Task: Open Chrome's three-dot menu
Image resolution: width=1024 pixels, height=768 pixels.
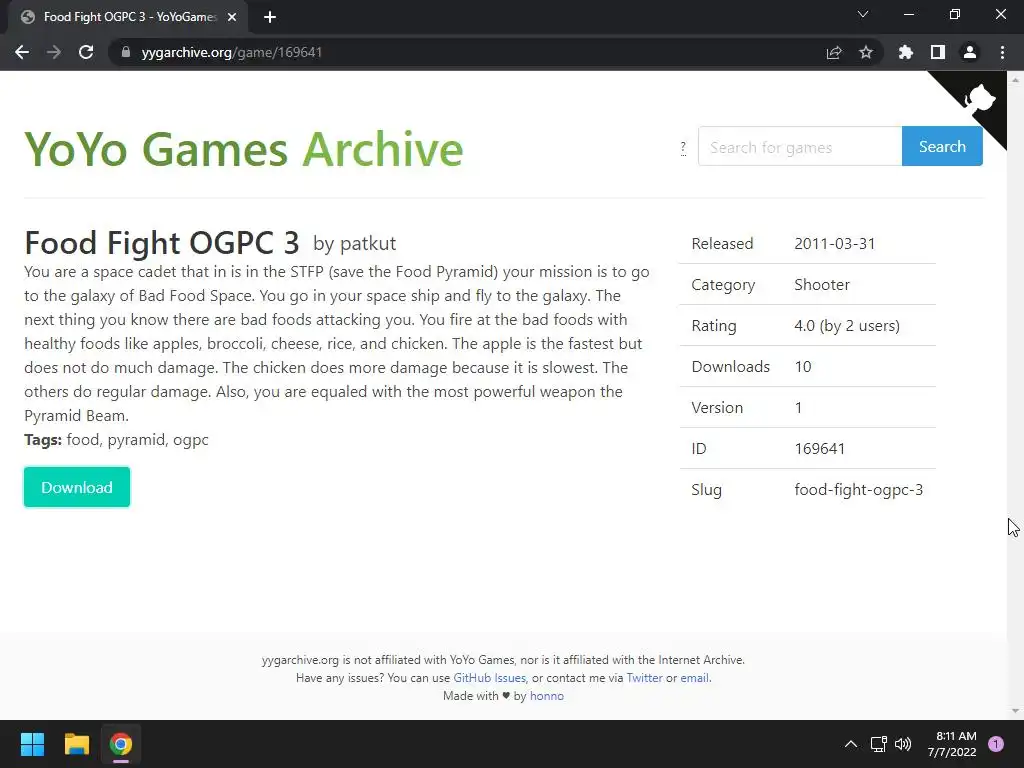Action: [x=1002, y=52]
